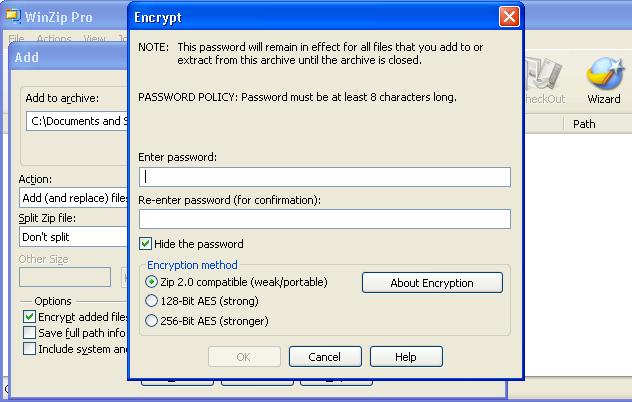Open the Action dropdown list

pyautogui.click(x=73, y=198)
